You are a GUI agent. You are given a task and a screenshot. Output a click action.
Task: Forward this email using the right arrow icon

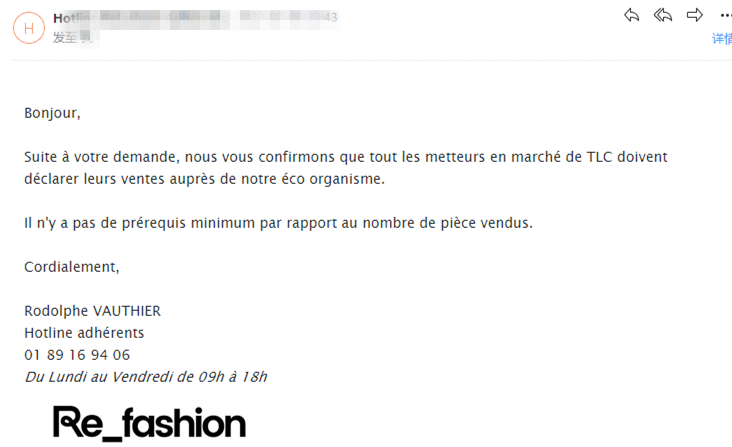695,15
